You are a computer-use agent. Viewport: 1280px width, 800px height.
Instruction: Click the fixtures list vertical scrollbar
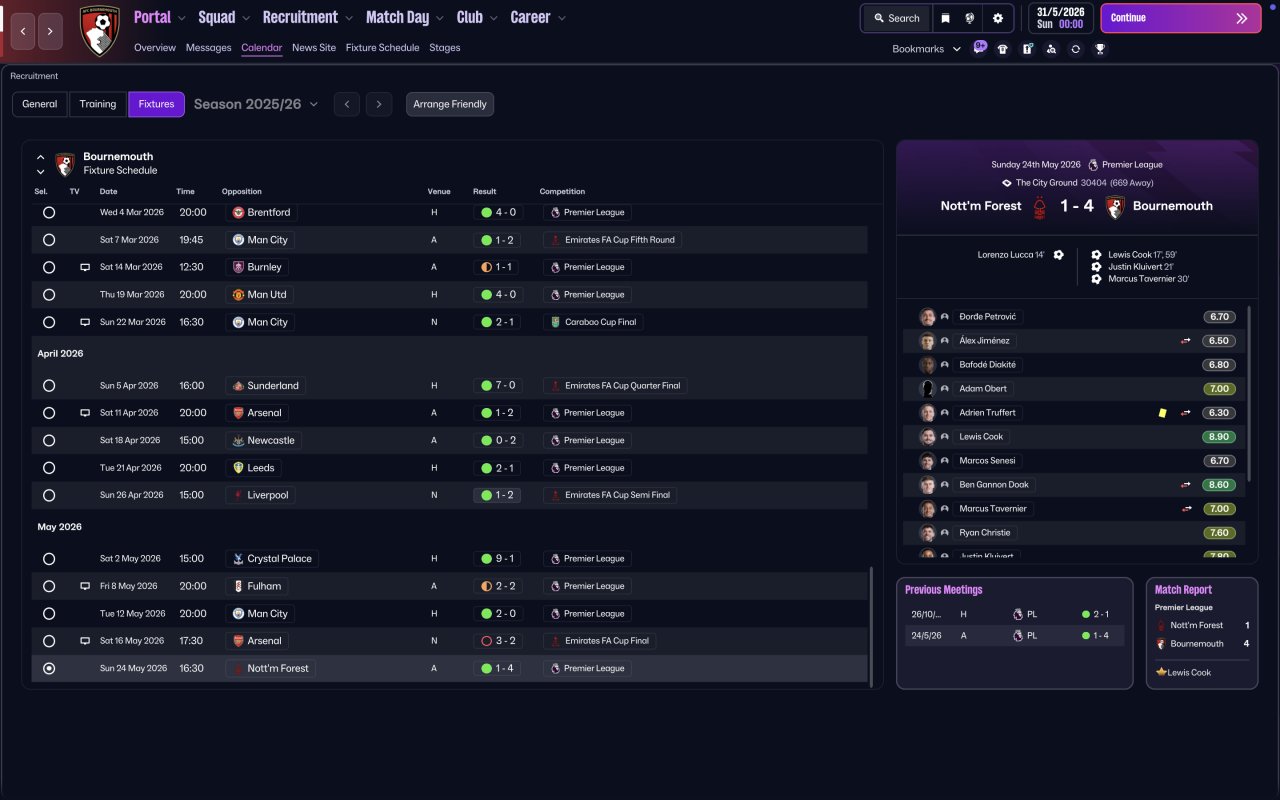(x=872, y=626)
